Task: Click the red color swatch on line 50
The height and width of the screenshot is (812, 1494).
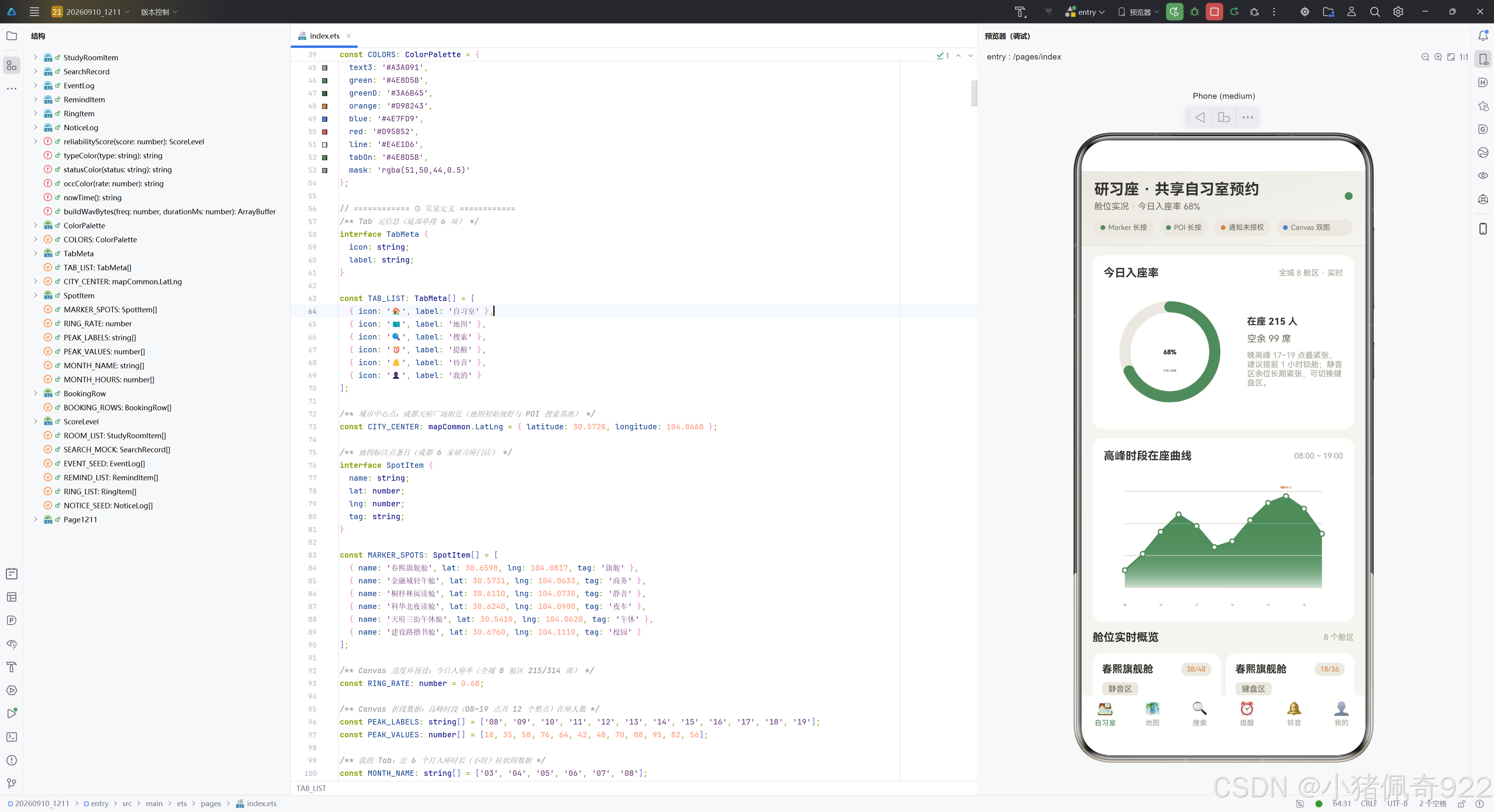Action: point(325,131)
